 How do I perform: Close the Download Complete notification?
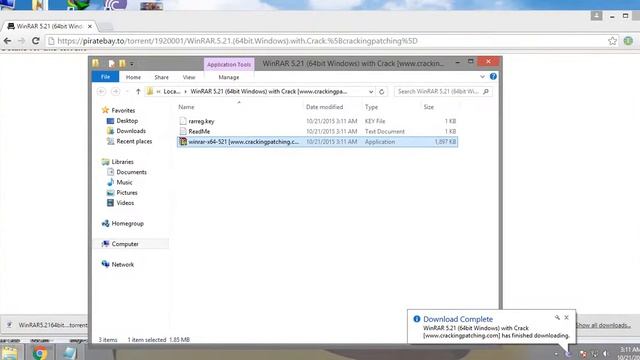pyautogui.click(x=567, y=317)
